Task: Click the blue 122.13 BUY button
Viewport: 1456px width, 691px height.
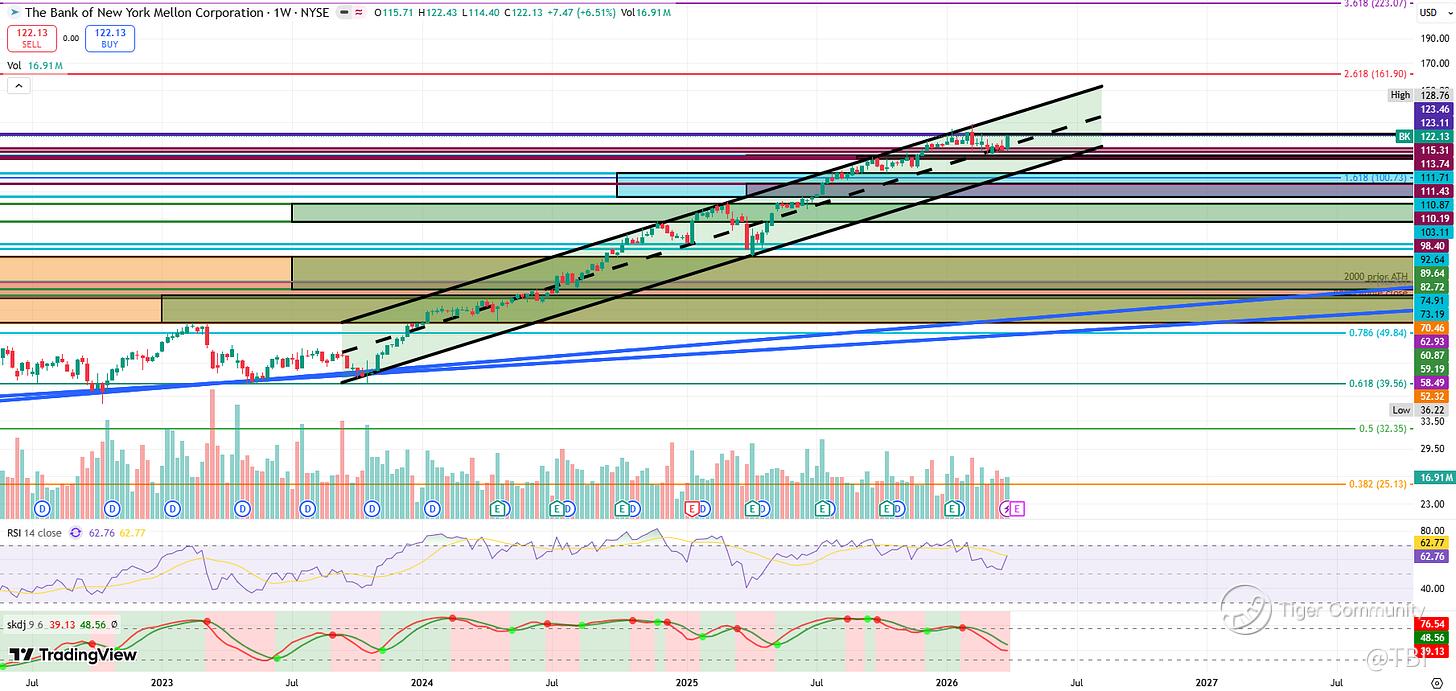Action: (x=112, y=39)
